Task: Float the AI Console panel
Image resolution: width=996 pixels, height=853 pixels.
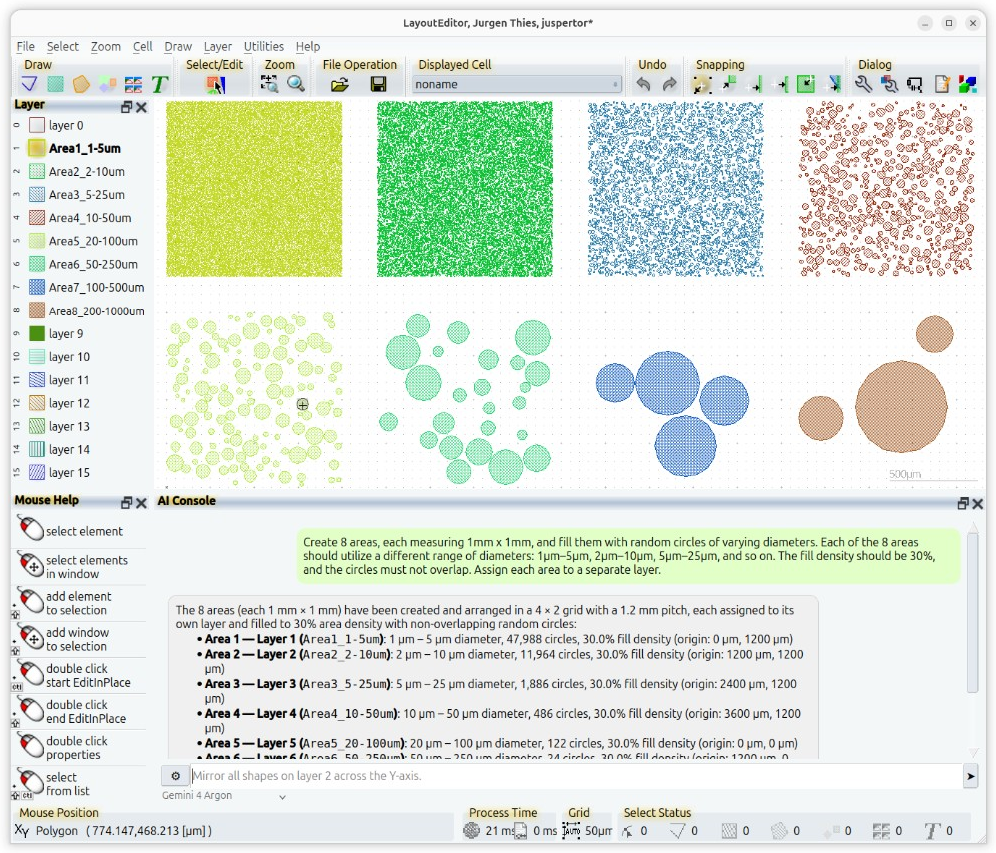Action: coord(963,503)
